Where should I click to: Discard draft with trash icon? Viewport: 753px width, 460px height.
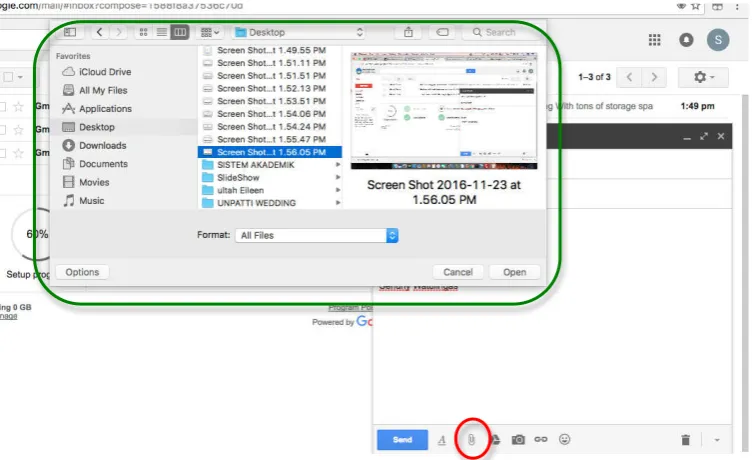click(x=685, y=439)
